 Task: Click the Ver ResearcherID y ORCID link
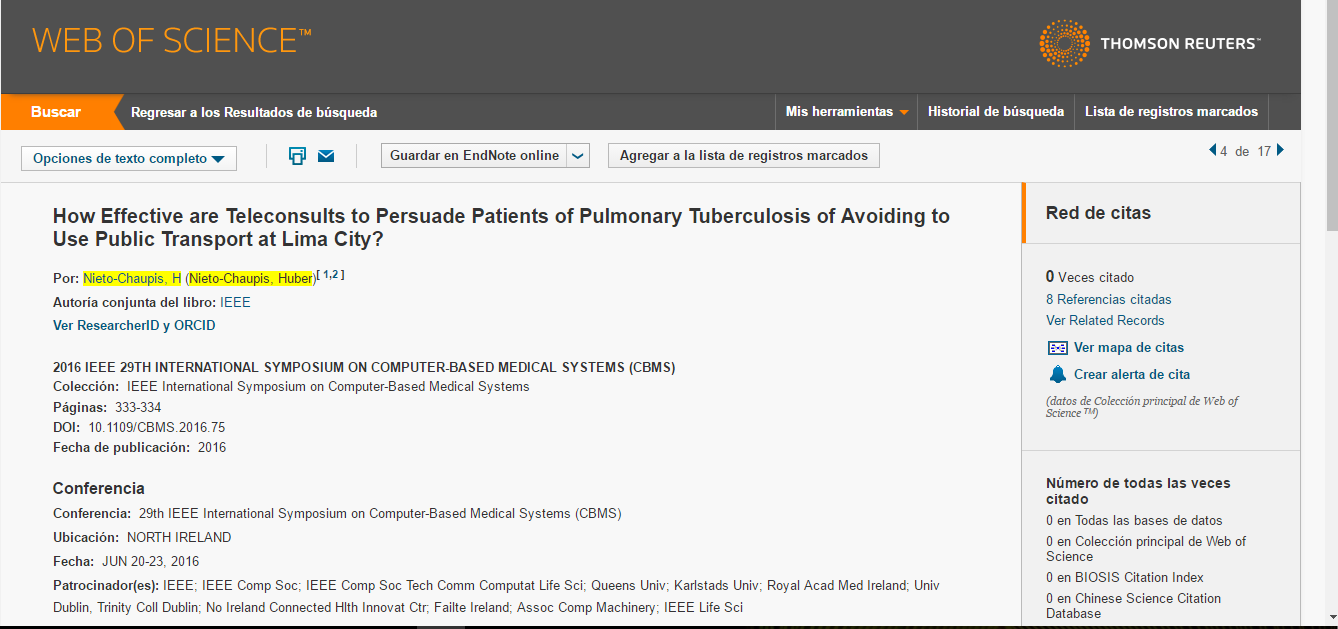point(134,326)
